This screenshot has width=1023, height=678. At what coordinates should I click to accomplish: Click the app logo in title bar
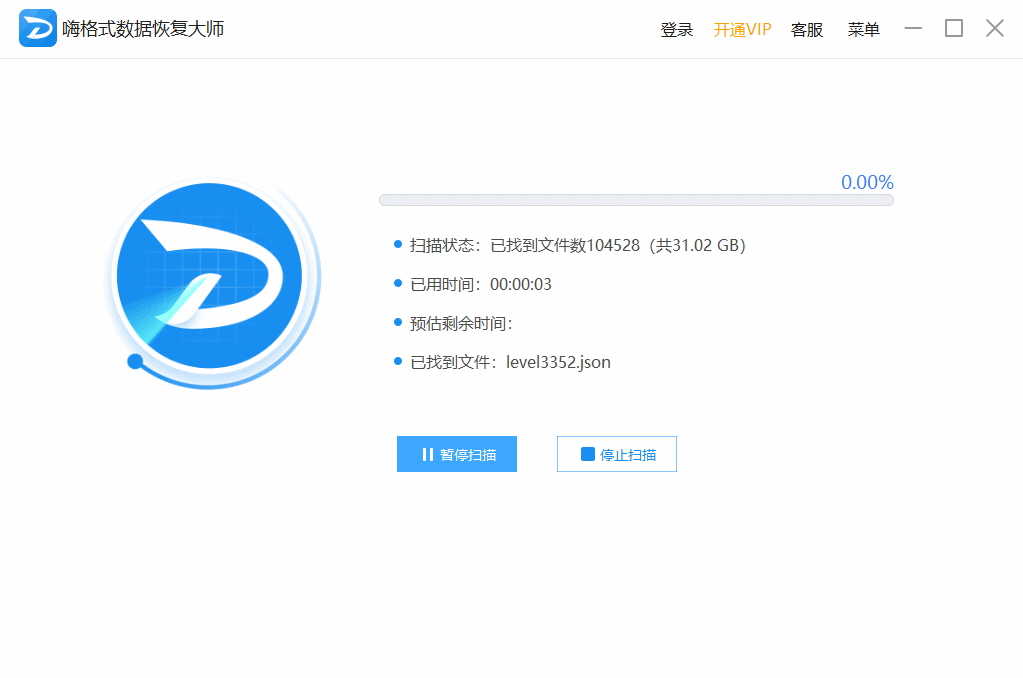pos(37,29)
